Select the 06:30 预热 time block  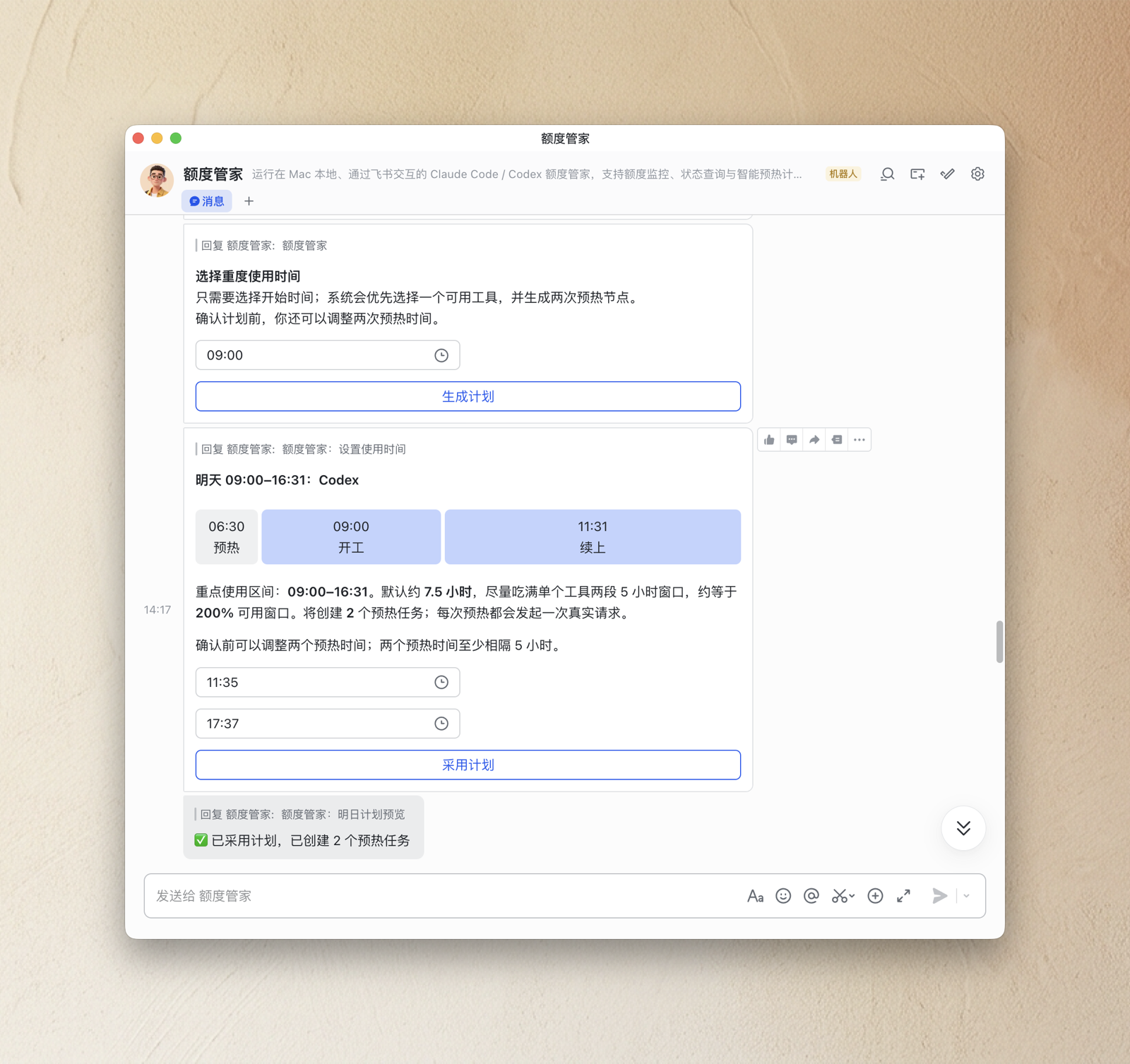[227, 537]
